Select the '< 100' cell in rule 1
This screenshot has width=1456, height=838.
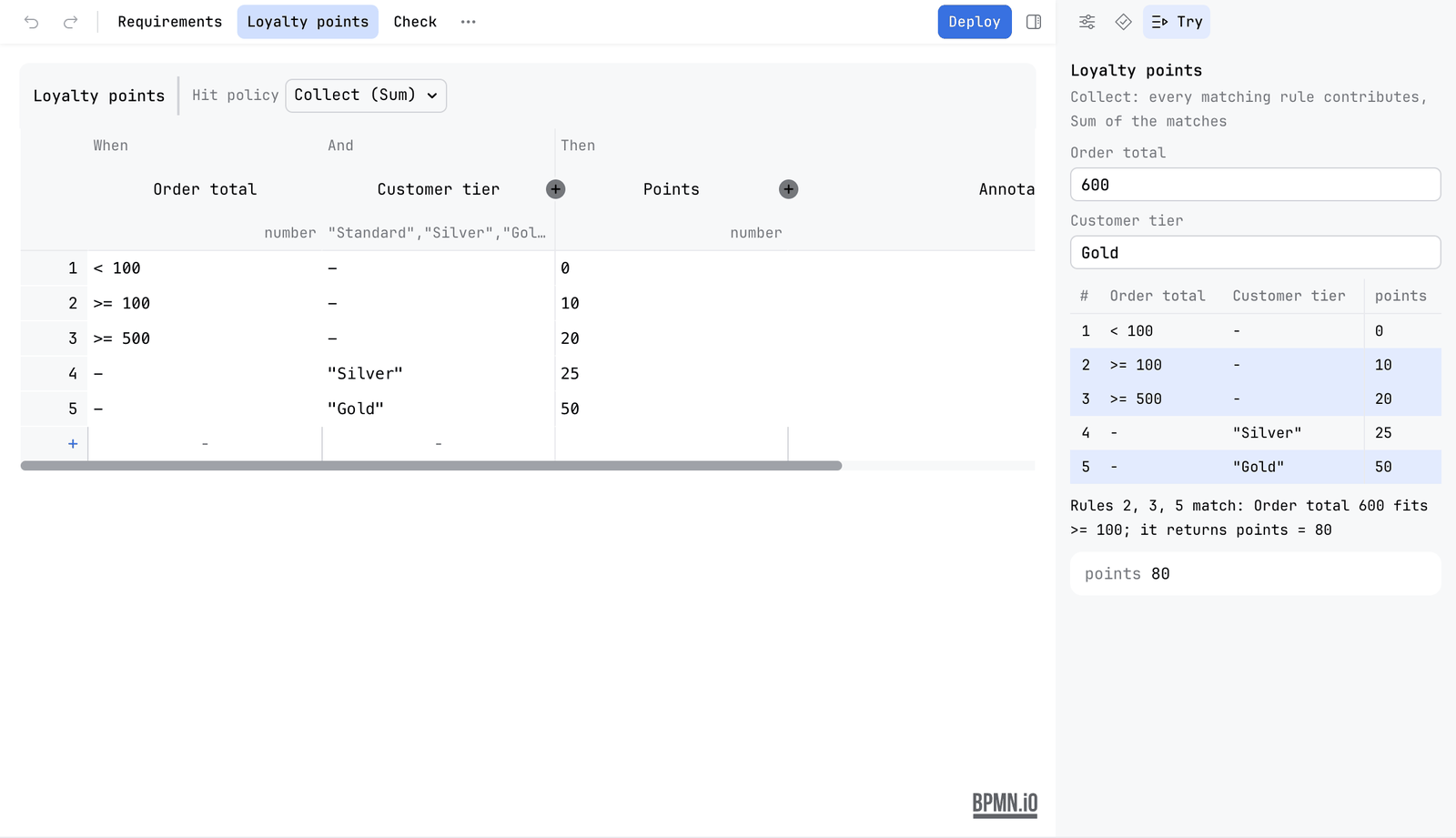(205, 268)
